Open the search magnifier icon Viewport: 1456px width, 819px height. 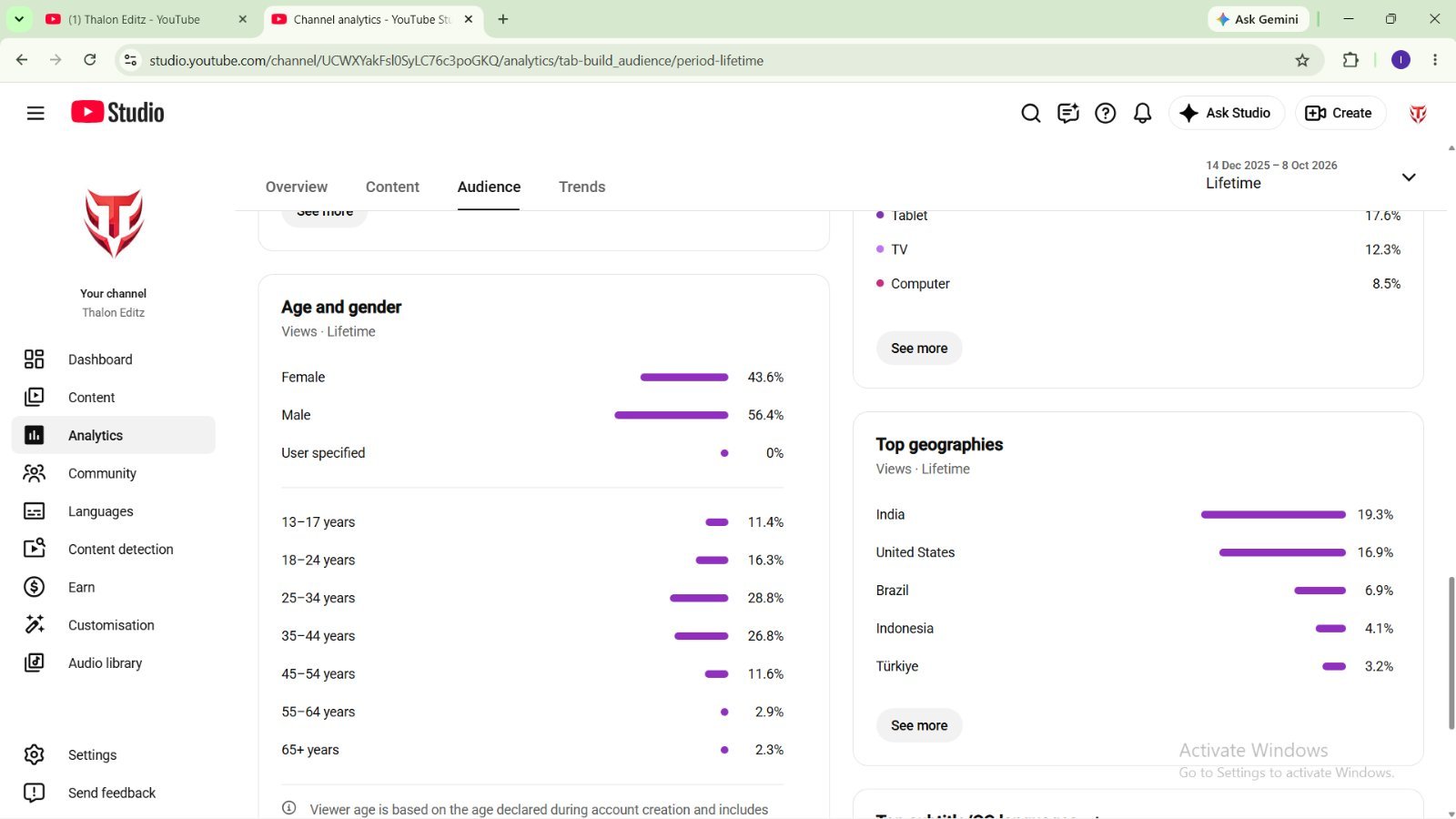(1030, 113)
